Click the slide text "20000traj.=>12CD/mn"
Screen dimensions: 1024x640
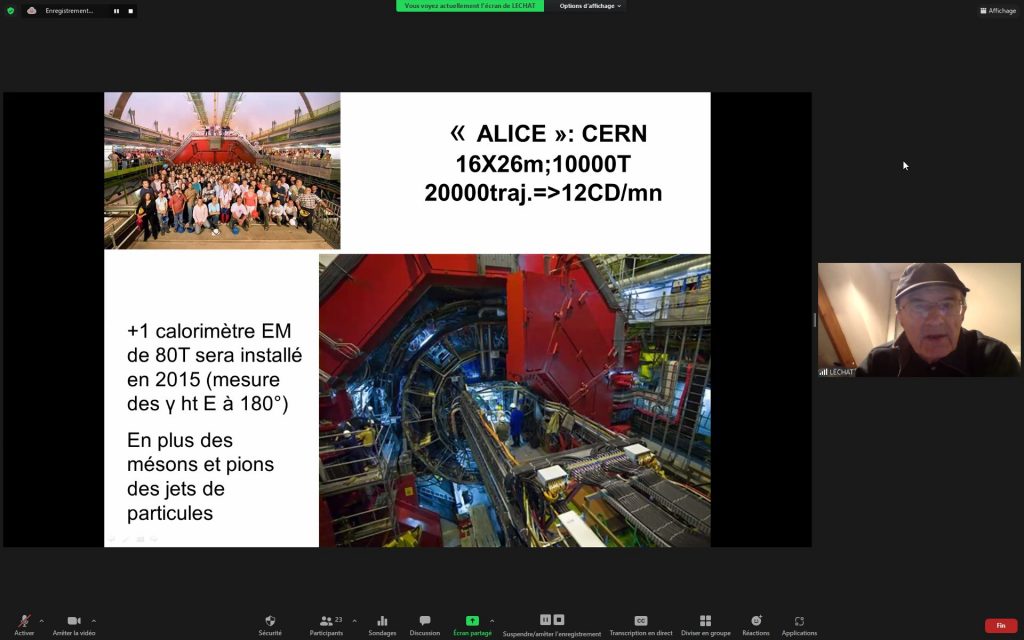click(543, 193)
